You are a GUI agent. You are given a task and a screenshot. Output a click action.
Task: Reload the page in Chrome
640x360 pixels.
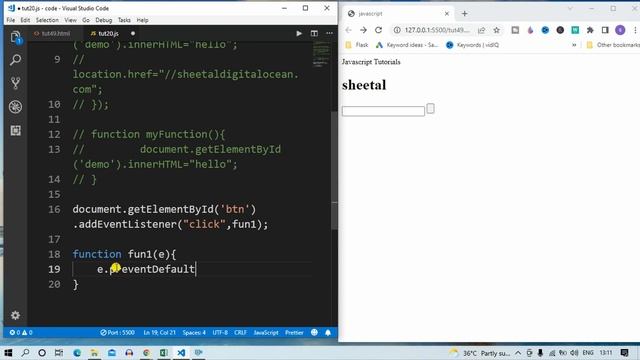pos(378,30)
